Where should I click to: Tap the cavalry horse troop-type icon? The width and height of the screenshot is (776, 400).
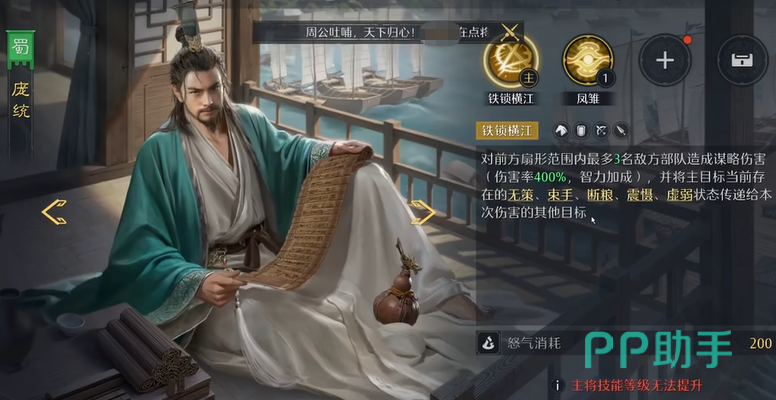click(561, 131)
